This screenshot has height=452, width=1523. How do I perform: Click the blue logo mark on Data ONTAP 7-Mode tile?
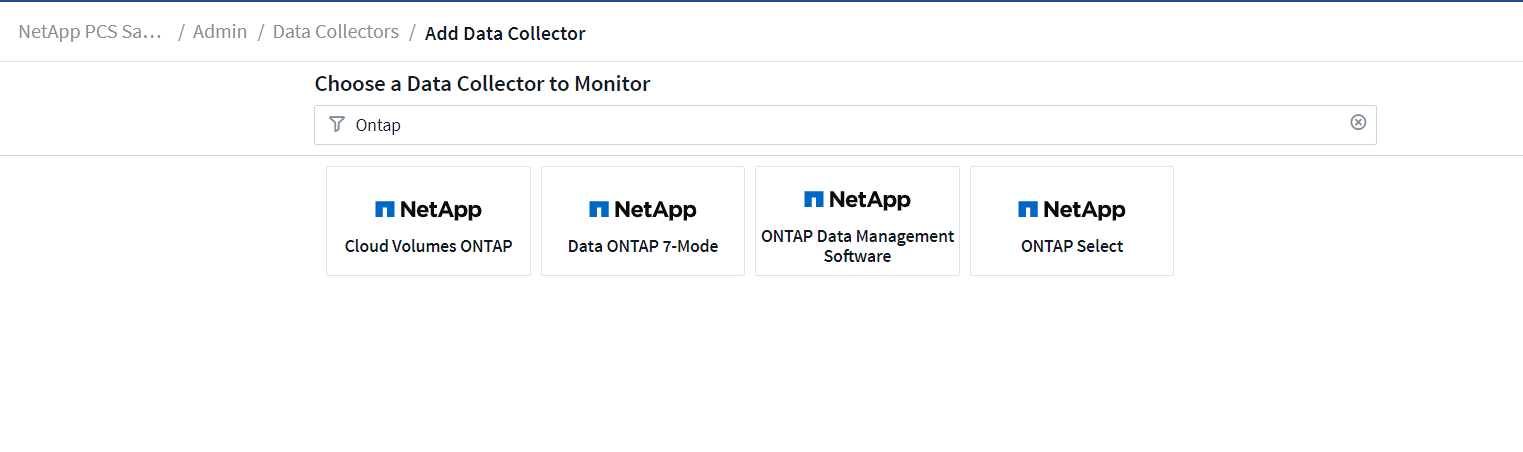click(x=599, y=210)
